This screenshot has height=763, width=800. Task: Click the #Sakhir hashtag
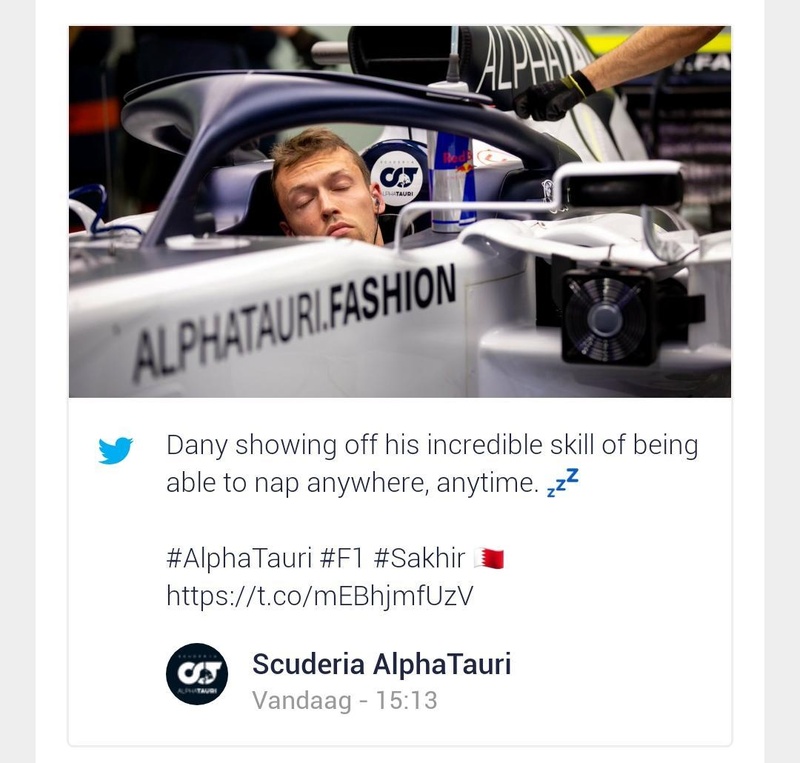419,558
